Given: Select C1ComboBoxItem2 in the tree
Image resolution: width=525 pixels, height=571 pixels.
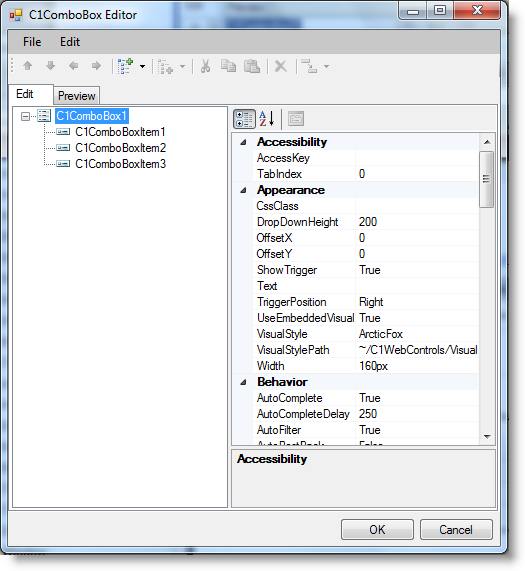Looking at the screenshot, I should tap(121, 148).
